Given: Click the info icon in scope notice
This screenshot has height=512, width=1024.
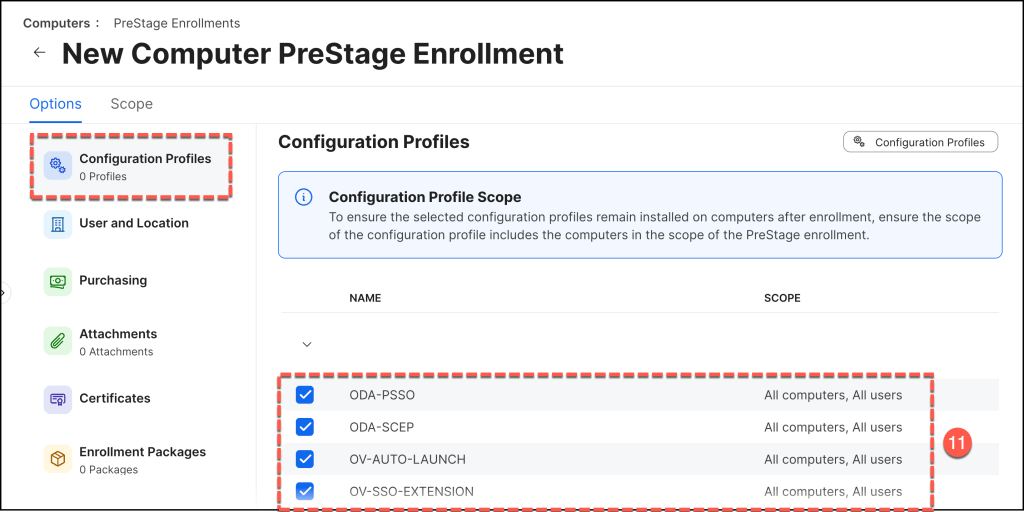Looking at the screenshot, I should [x=303, y=197].
